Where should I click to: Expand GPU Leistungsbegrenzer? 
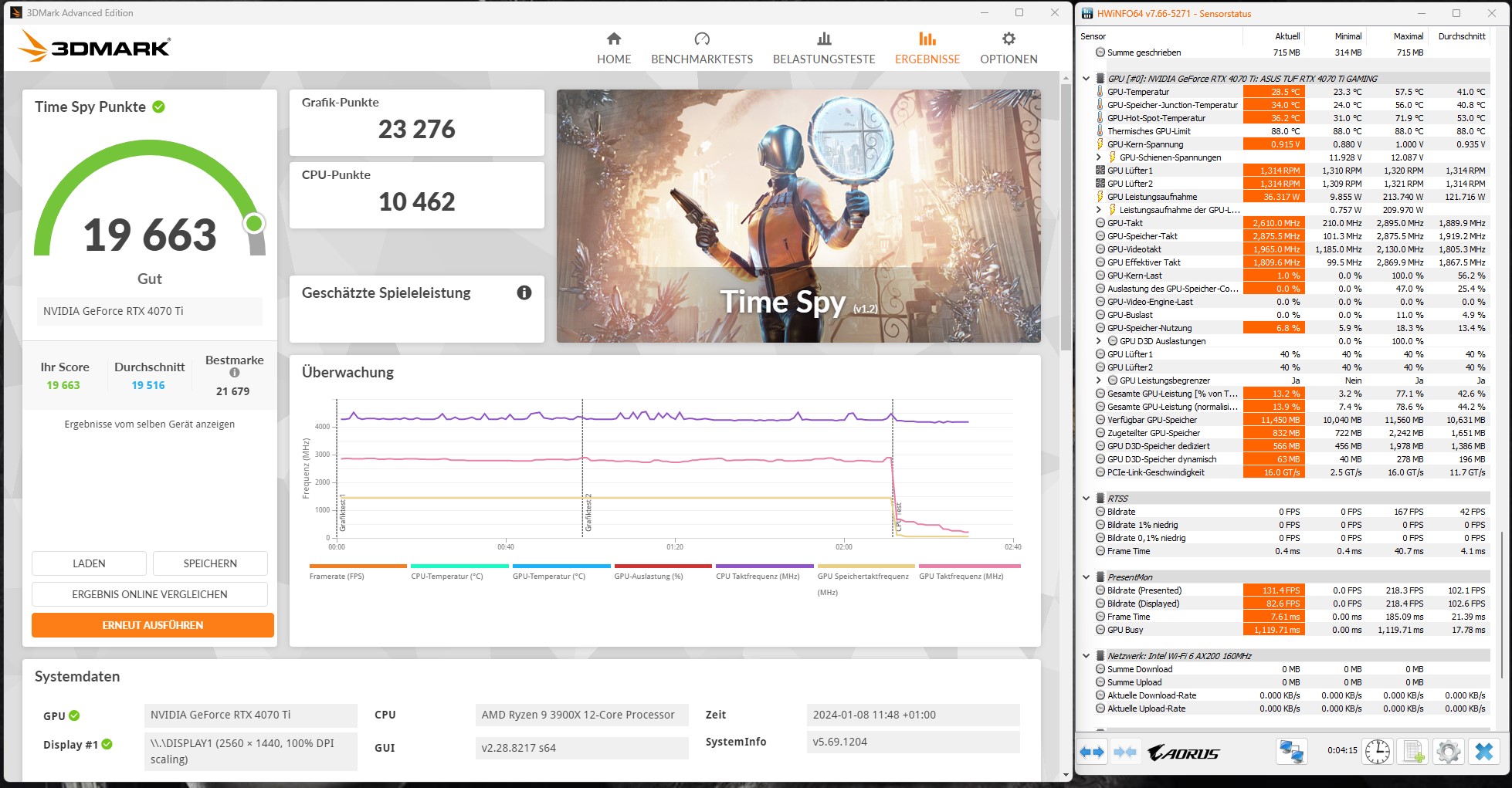pos(1099,380)
